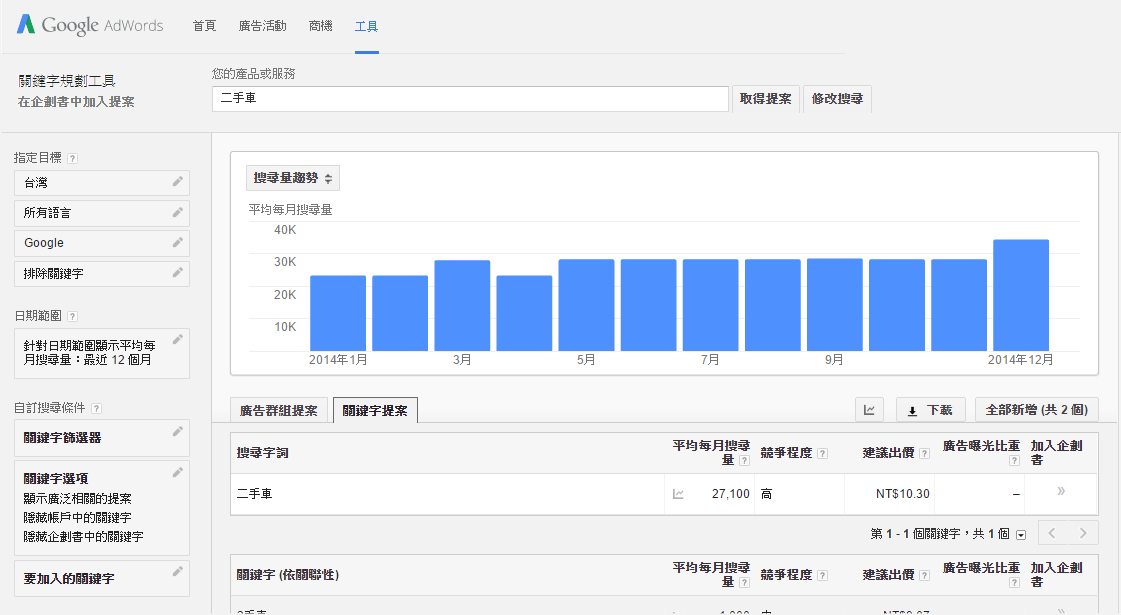The width and height of the screenshot is (1121, 615).
Task: Sort by the 搜尋字詞 column header
Action: [262, 453]
